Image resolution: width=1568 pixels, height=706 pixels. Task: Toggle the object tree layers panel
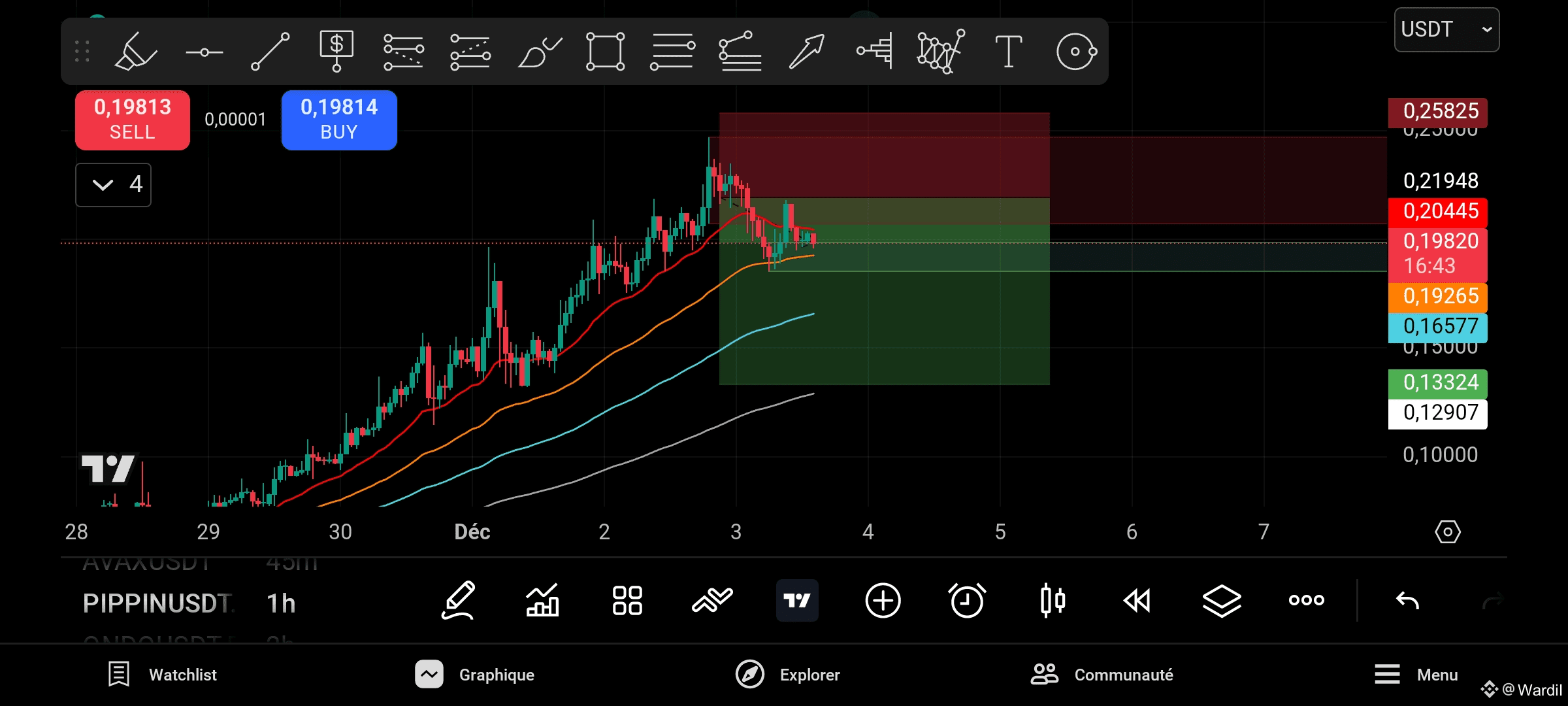[1221, 600]
